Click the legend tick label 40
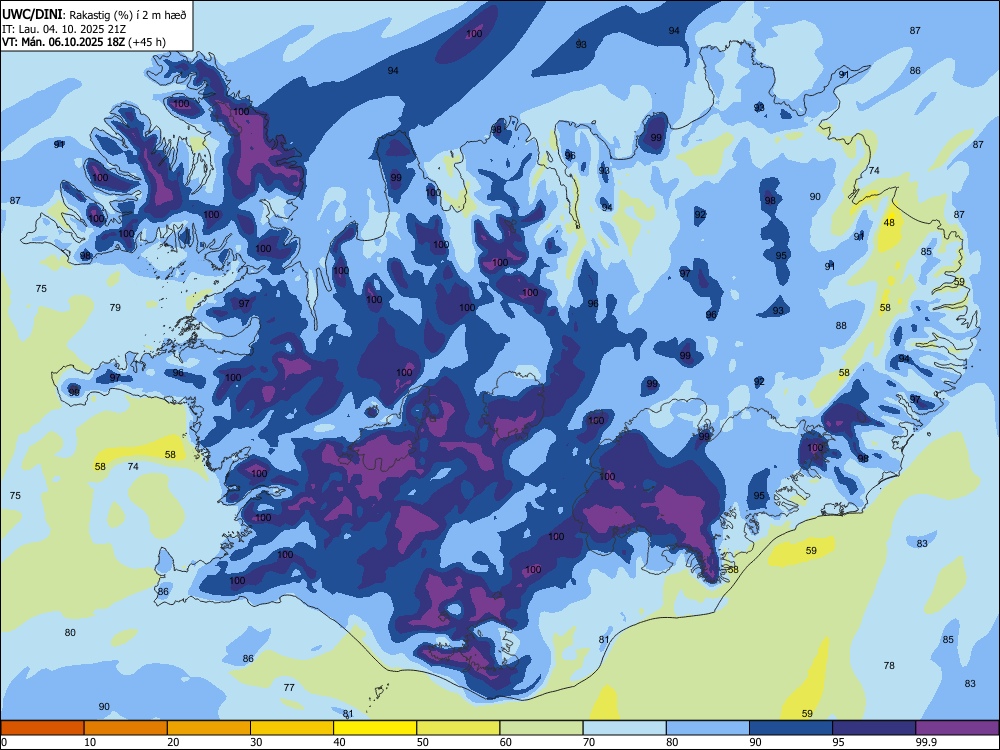The width and height of the screenshot is (1000, 750). [x=339, y=742]
